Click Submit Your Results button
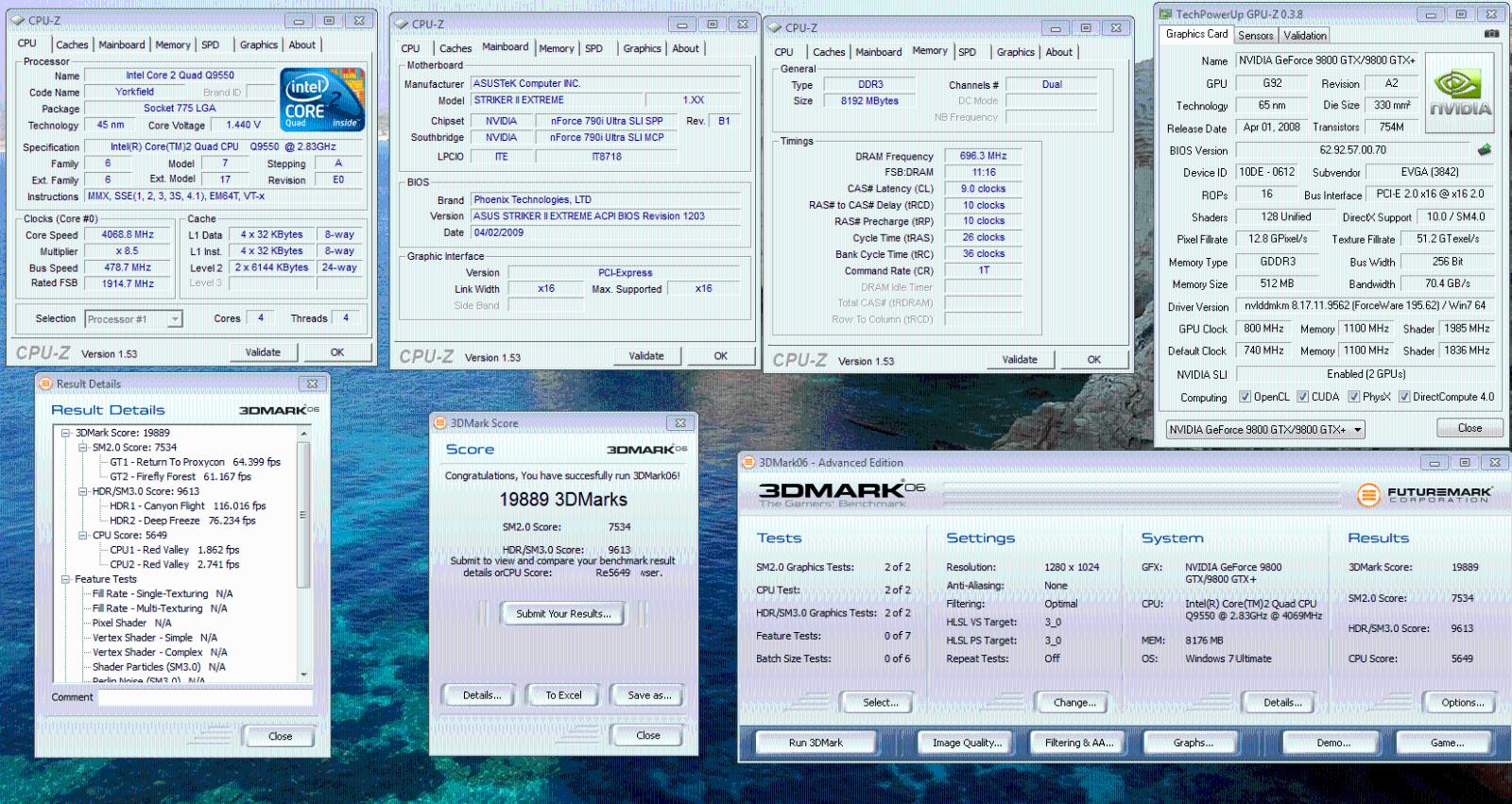 click(x=563, y=614)
